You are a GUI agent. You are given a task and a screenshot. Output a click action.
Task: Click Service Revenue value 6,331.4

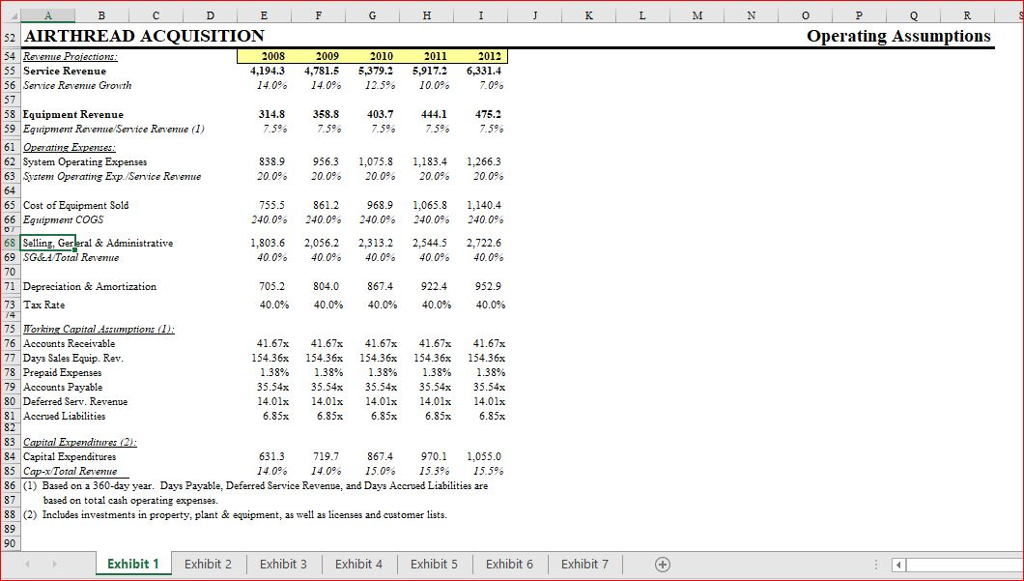pos(484,71)
